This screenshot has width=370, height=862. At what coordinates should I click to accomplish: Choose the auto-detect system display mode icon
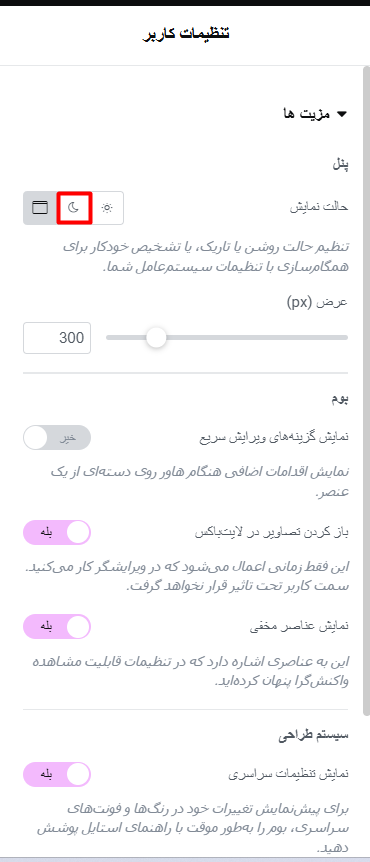coord(40,208)
